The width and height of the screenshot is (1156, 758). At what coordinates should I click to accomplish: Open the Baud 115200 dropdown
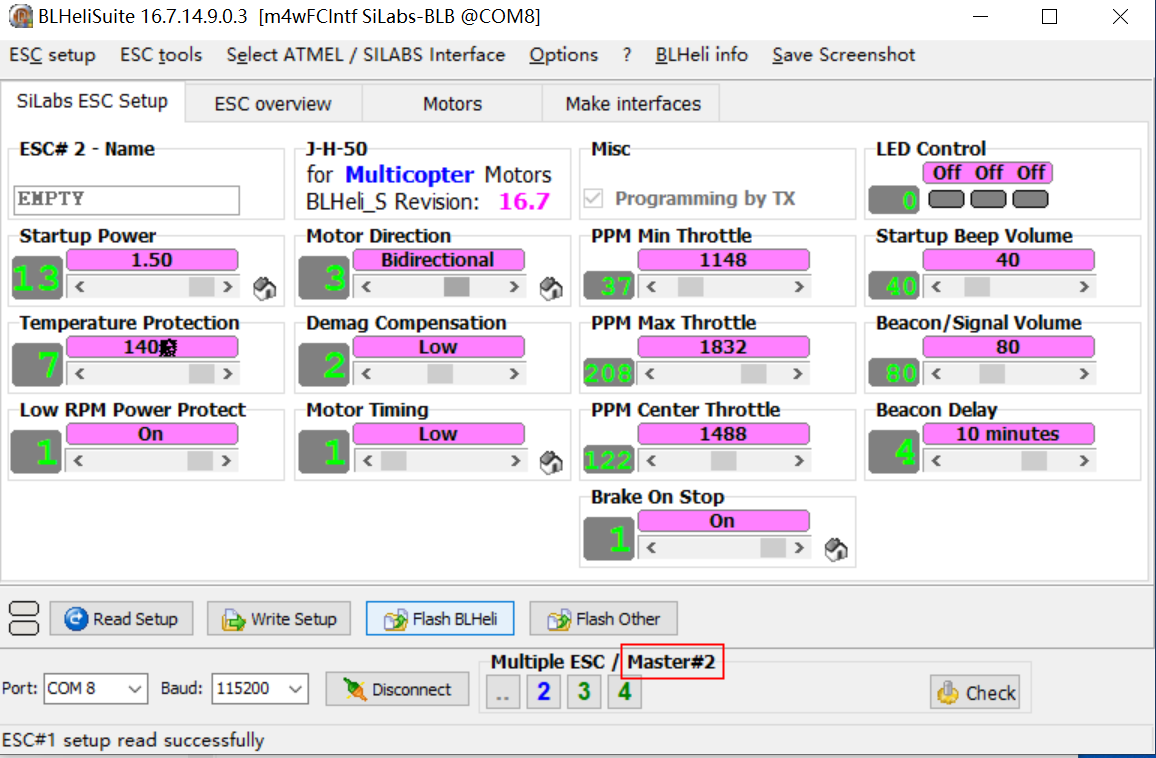tap(296, 689)
